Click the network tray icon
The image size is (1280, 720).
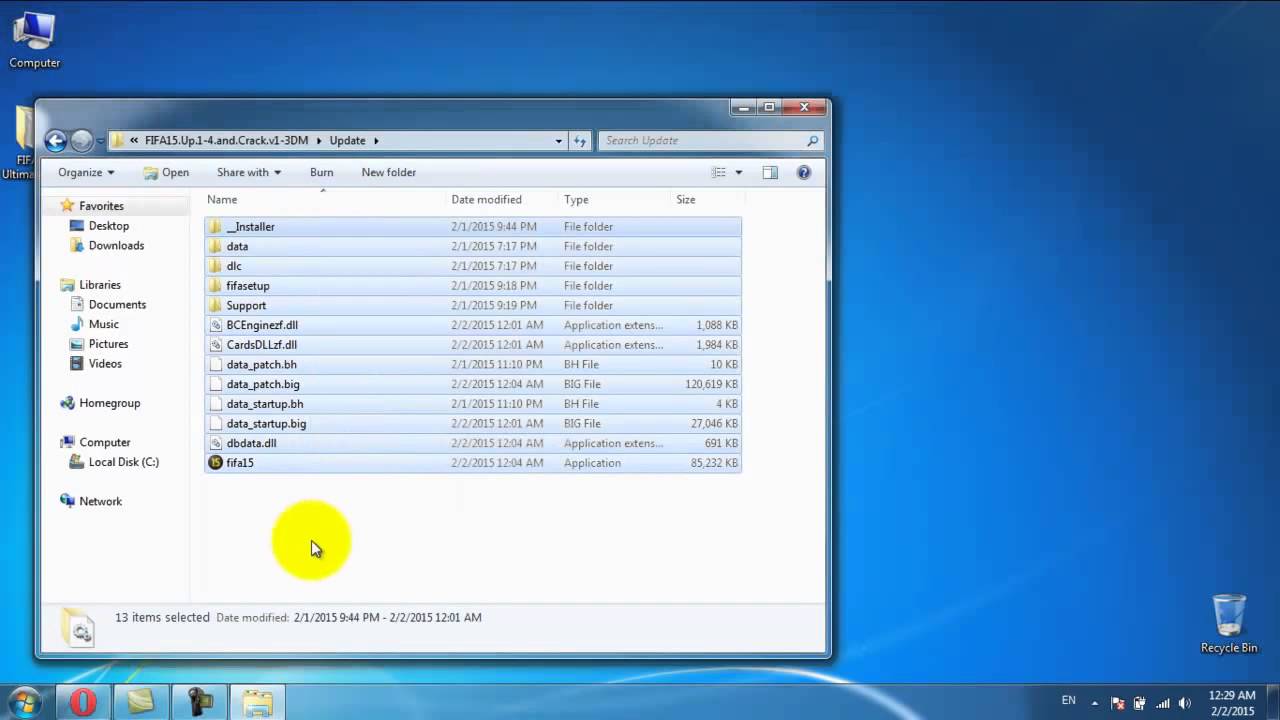(1162, 703)
